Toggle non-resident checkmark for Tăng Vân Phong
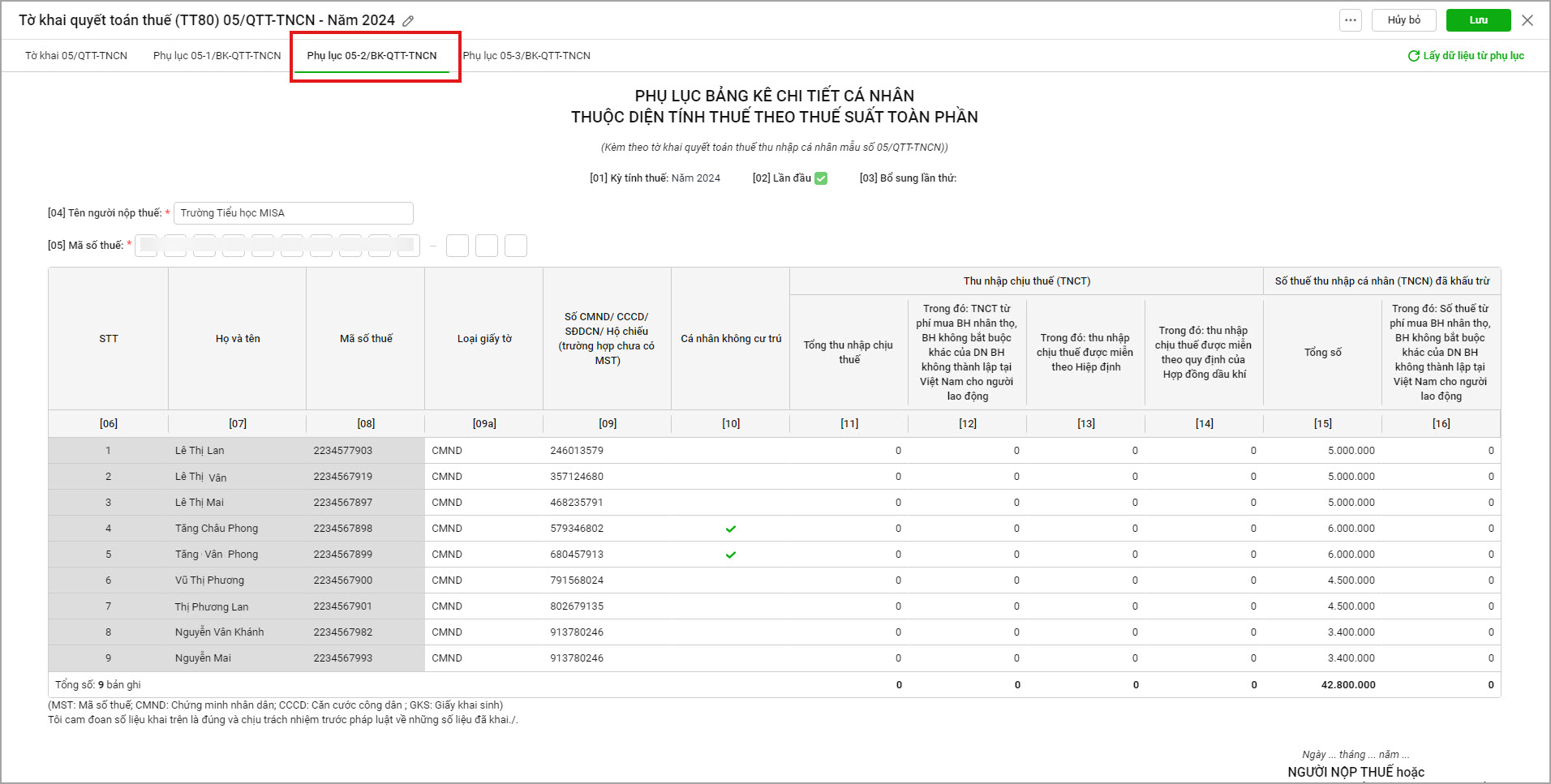 (x=730, y=555)
